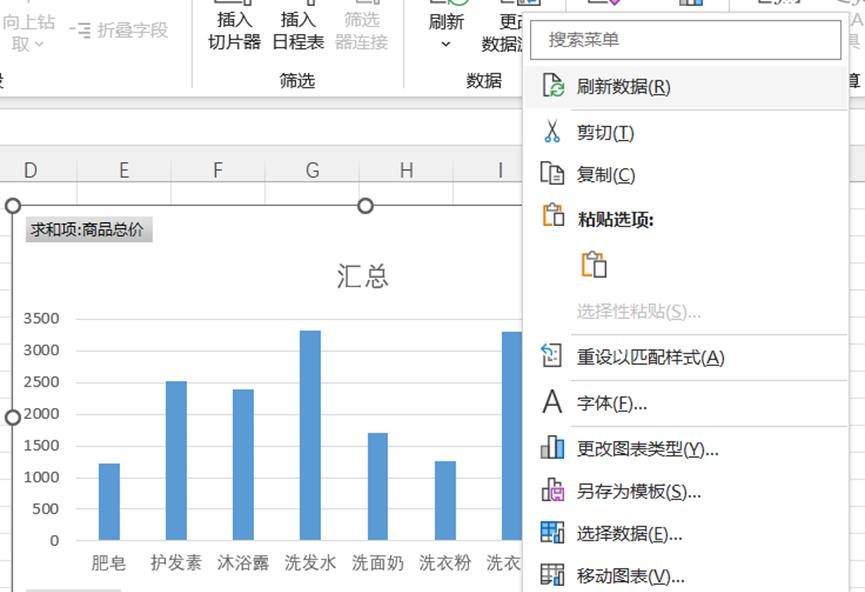Select column header E
Viewport: 865px width, 592px height.
124,170
